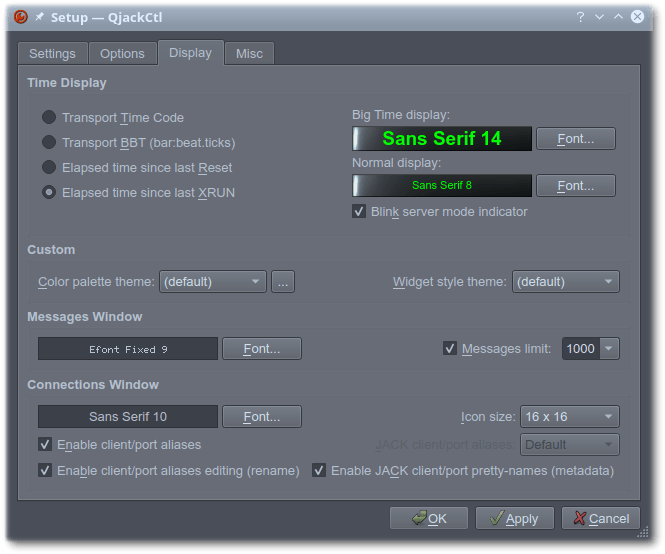This screenshot has width=665, height=554.
Task: Maximize the Setup window
Action: point(618,17)
